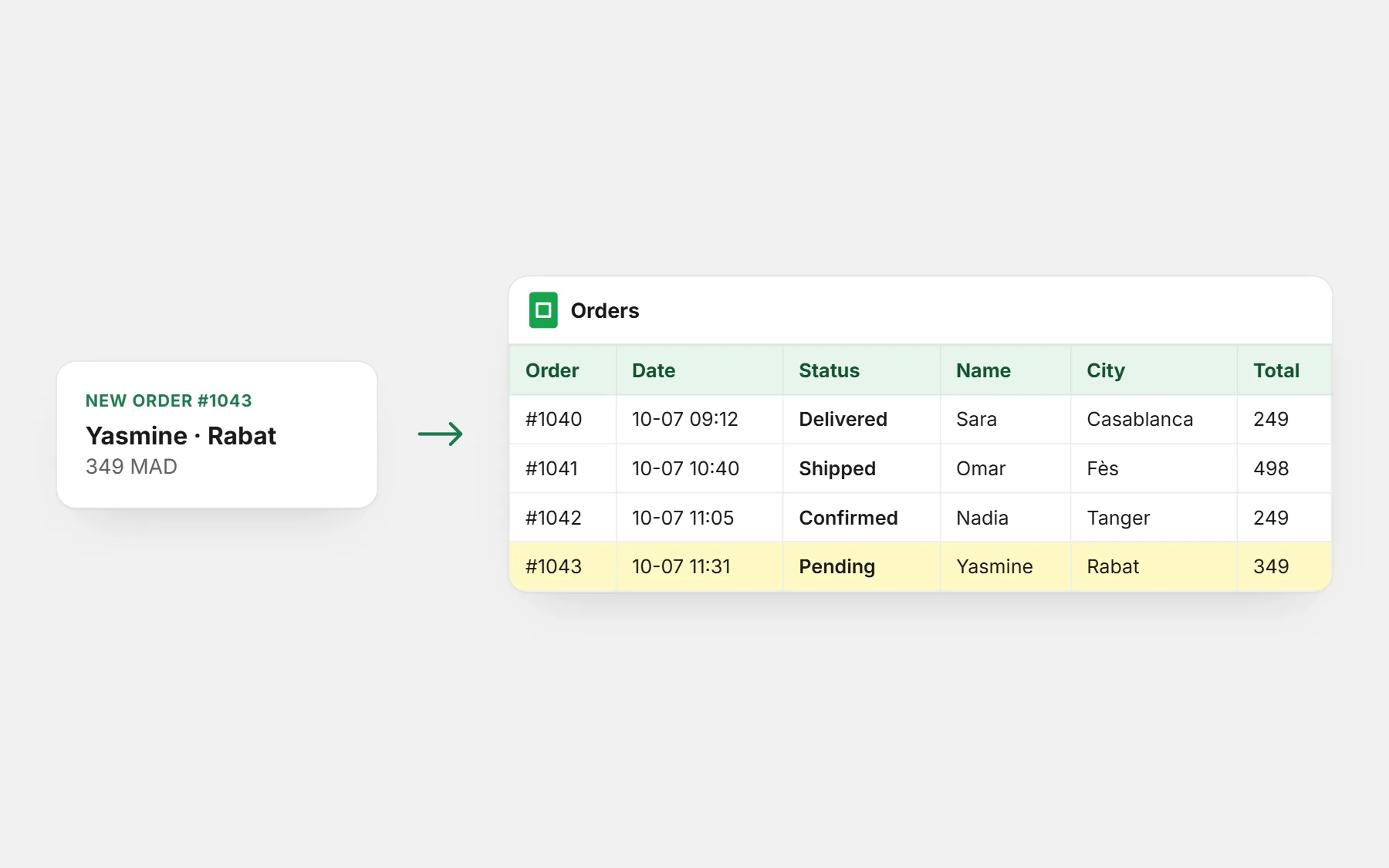Screen dimensions: 1389x868
Task: Click the NEW ORDER #1043 label
Action: click(168, 400)
